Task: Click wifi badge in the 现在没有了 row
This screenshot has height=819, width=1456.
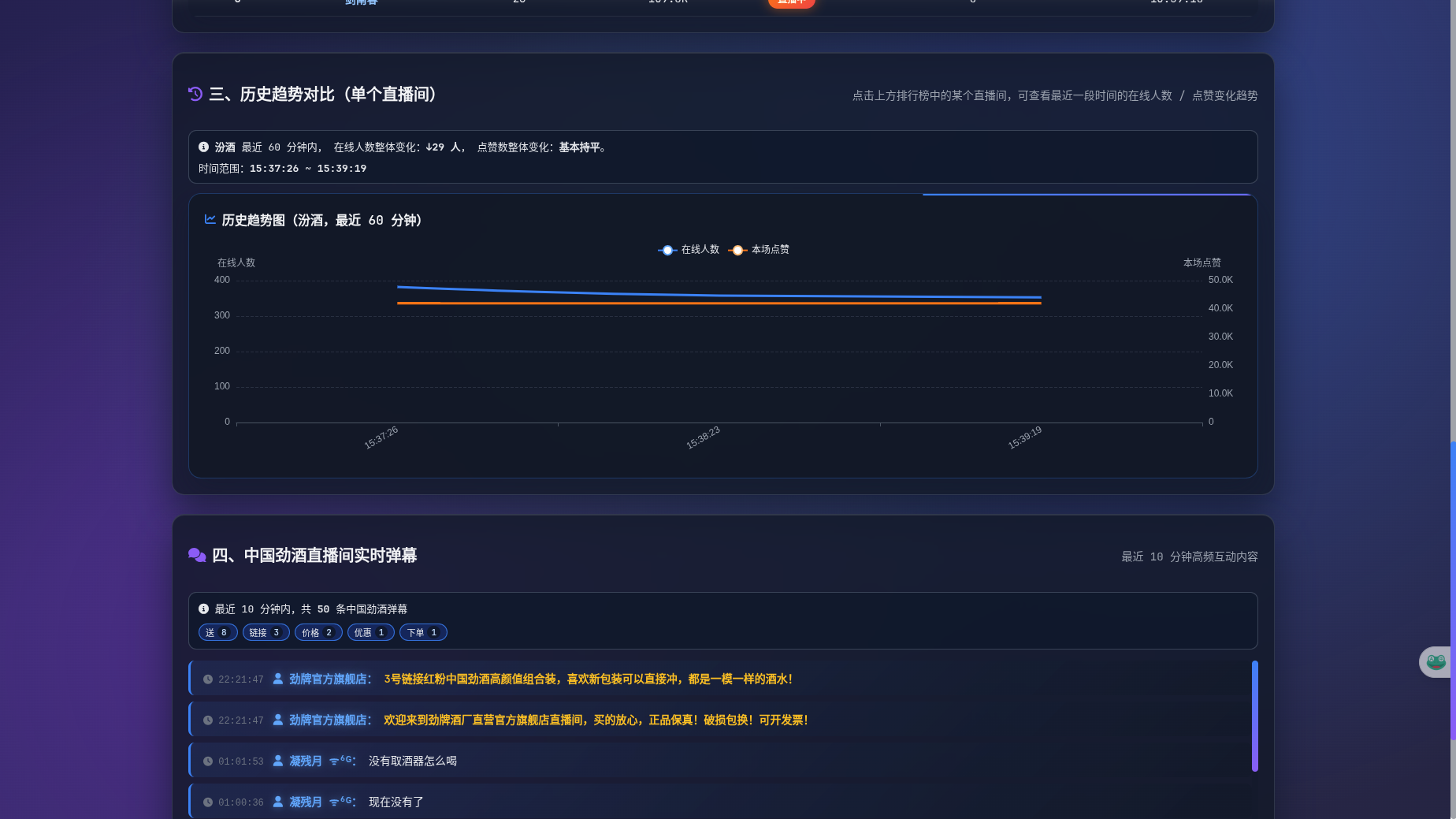Action: point(340,801)
